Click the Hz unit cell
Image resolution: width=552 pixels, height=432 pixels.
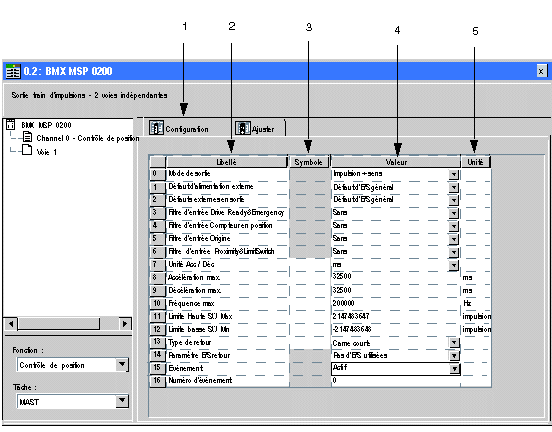[x=476, y=303]
